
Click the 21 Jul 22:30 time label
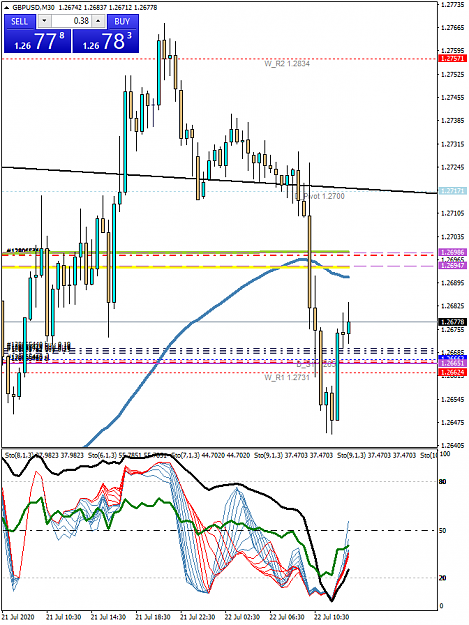point(198,617)
